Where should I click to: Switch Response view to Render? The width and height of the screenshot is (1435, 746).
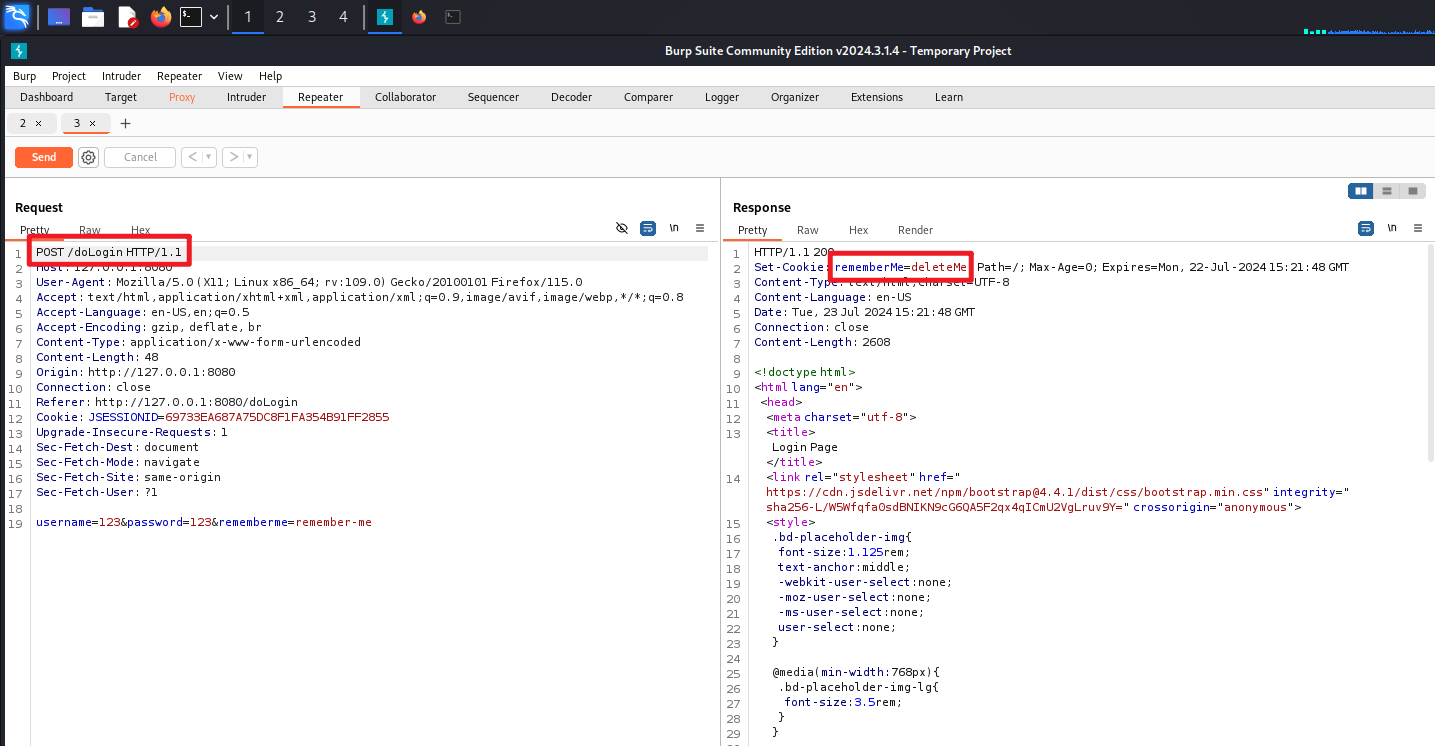tap(915, 230)
